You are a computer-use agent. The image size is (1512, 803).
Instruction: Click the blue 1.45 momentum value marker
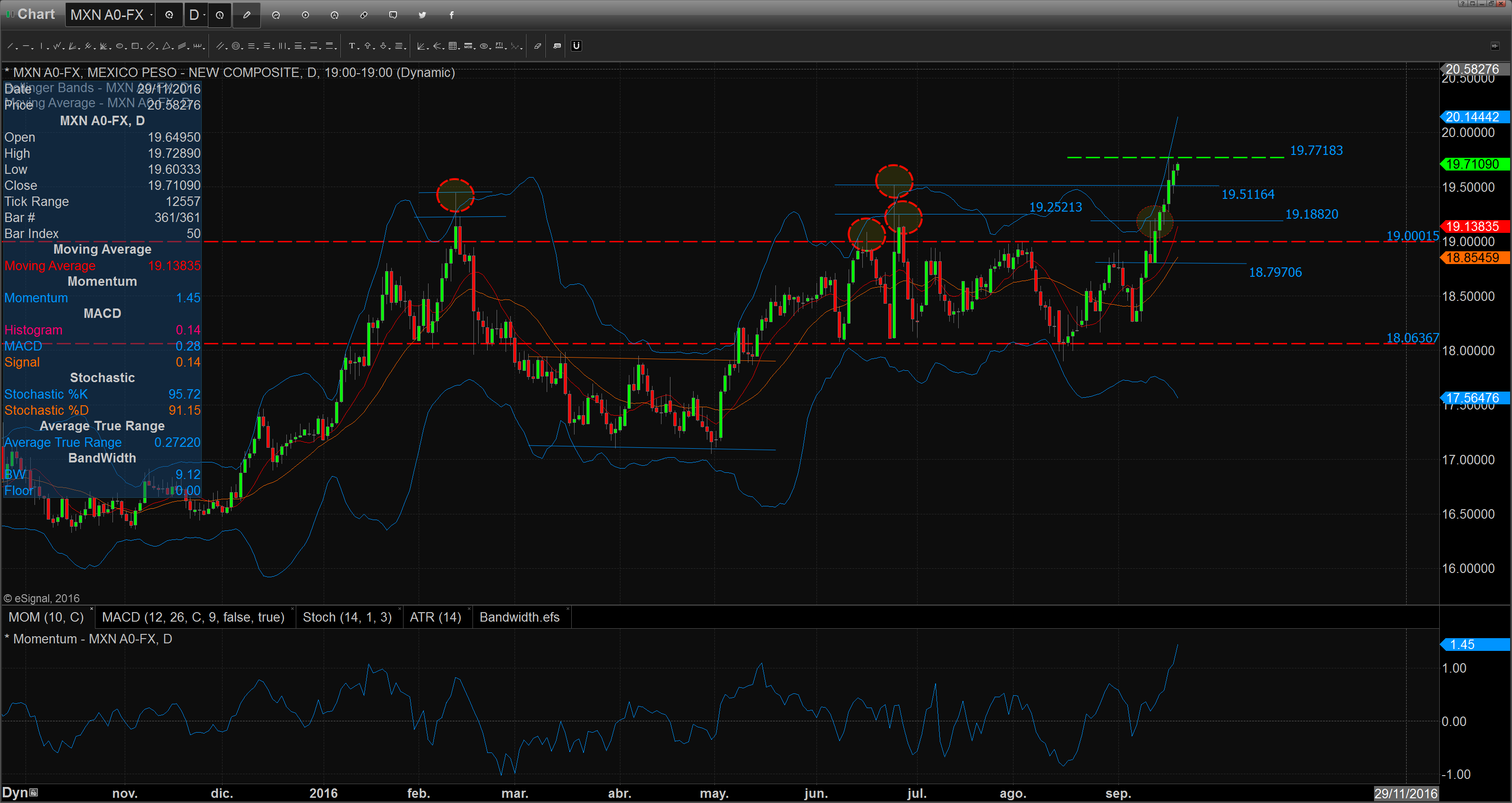click(1475, 644)
